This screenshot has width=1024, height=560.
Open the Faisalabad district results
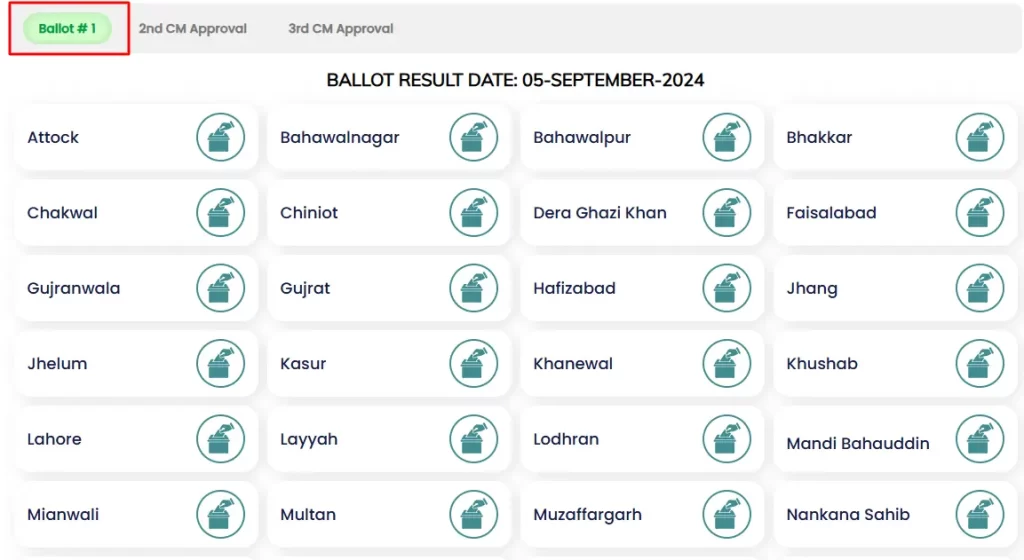coord(831,213)
